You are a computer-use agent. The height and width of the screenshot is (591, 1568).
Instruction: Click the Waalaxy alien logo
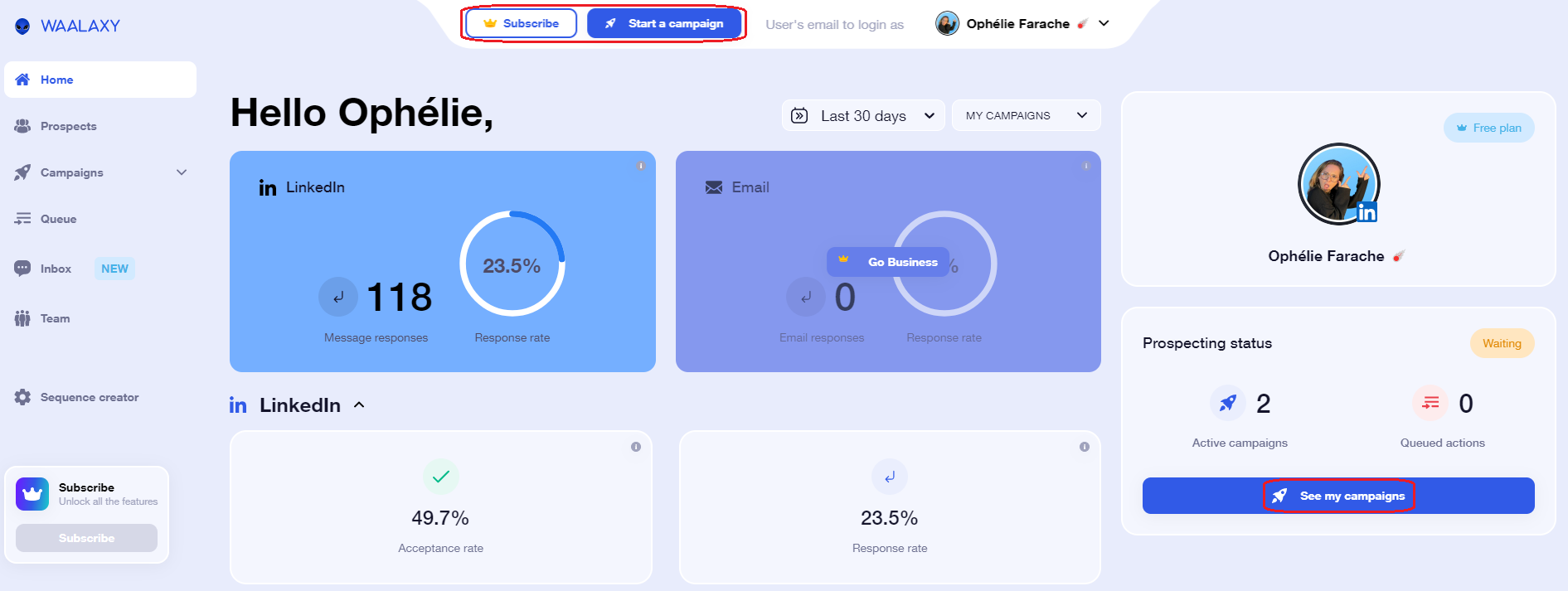pyautogui.click(x=22, y=26)
